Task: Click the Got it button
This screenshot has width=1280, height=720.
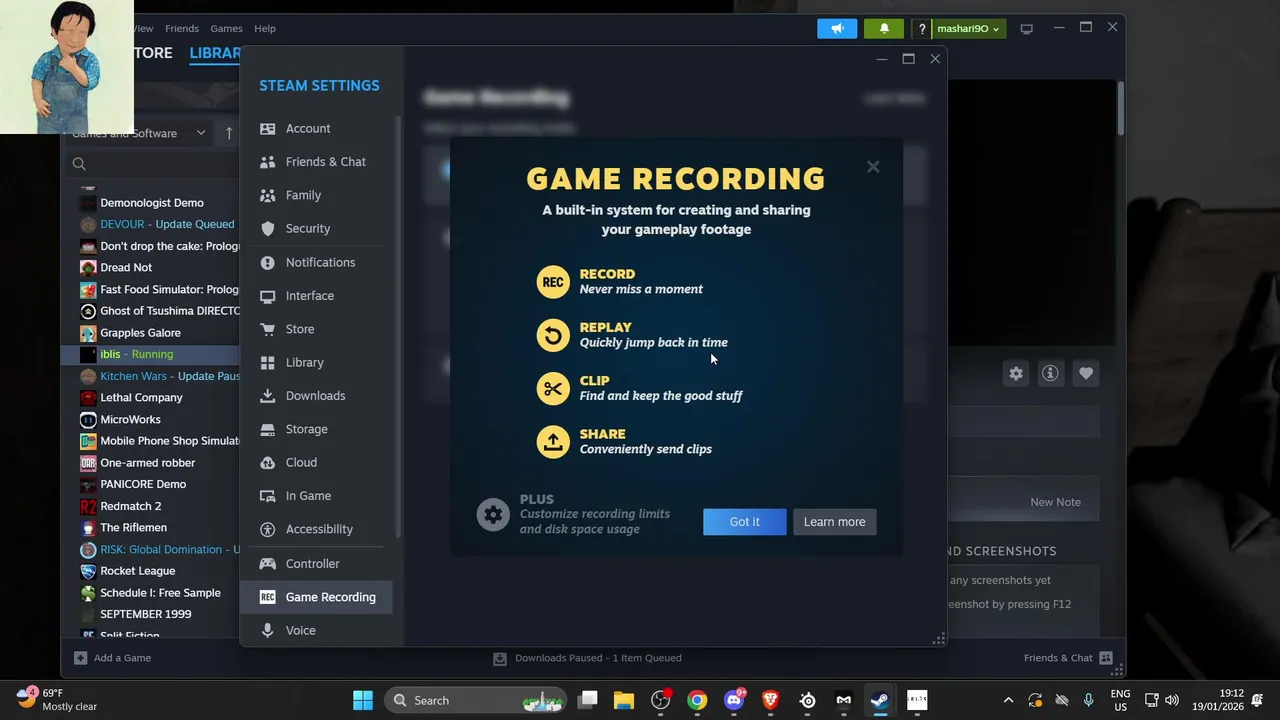Action: point(744,521)
